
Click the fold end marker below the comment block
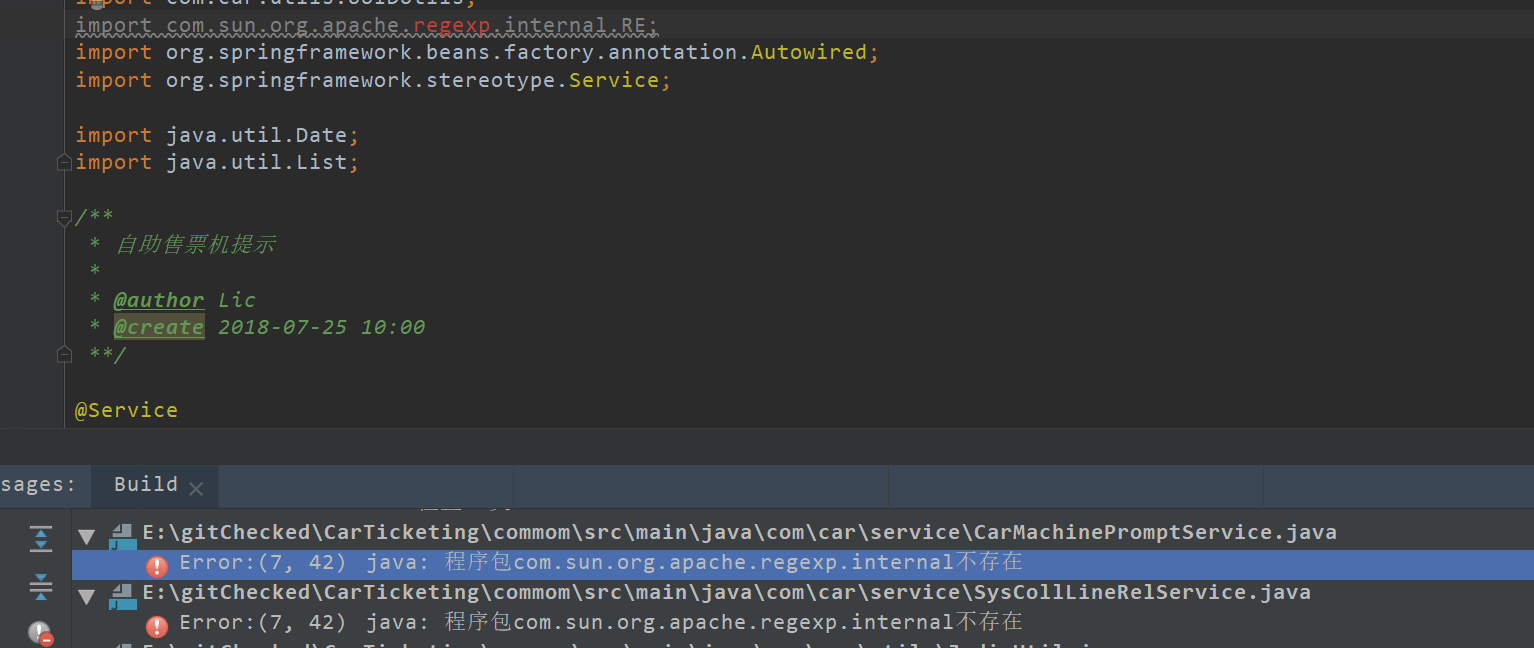tap(63, 354)
